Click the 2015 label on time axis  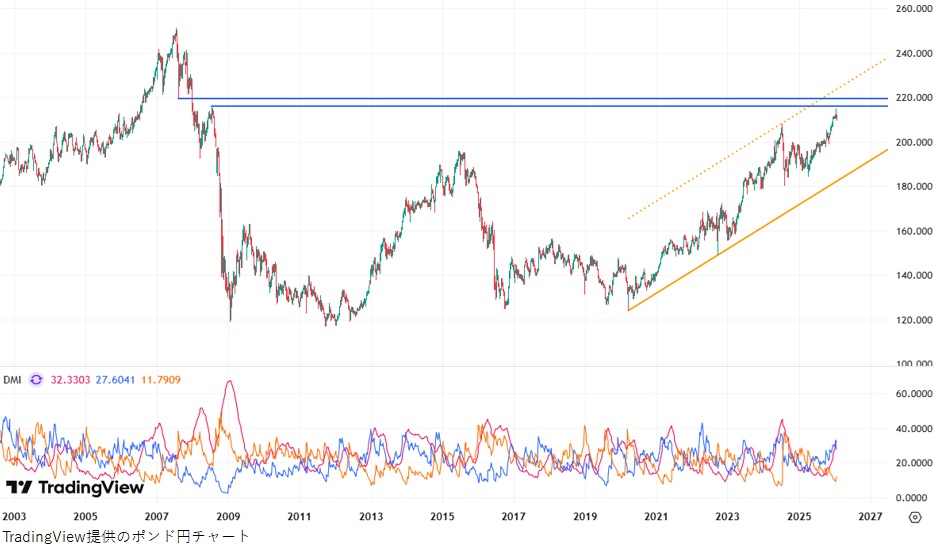pos(442,517)
